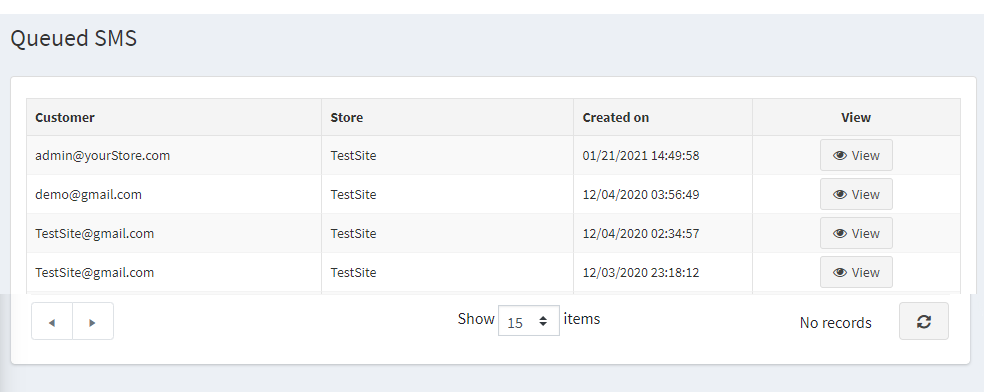Click the View column header
Image resolution: width=984 pixels, height=392 pixels.
pos(856,117)
